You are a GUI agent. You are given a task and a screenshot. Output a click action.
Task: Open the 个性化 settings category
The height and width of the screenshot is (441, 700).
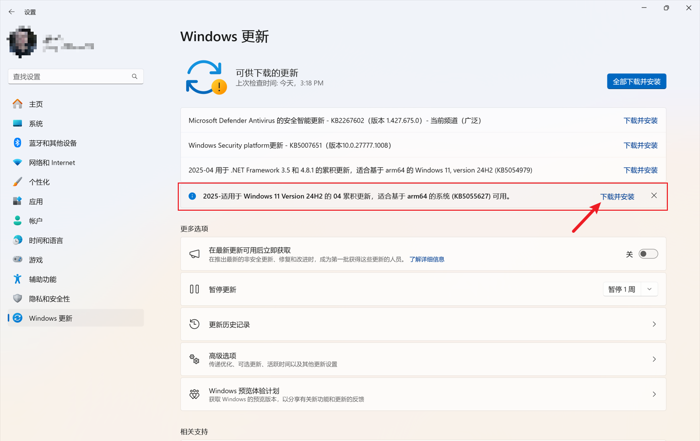tap(75, 182)
